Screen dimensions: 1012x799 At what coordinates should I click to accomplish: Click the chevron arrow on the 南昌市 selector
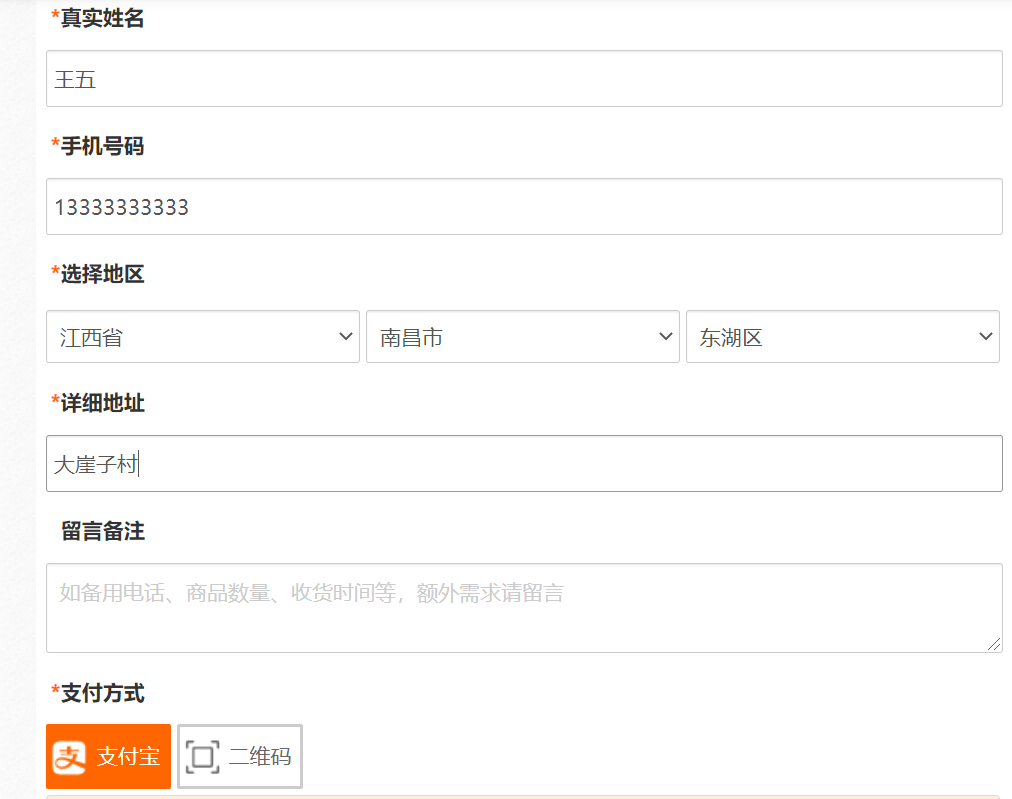[666, 337]
